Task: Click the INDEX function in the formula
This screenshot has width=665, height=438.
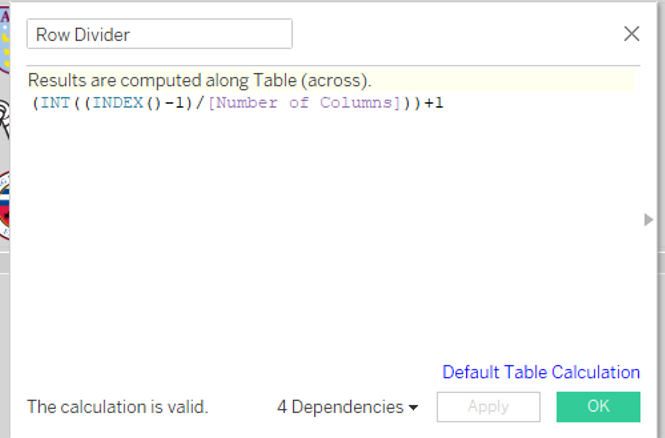Action: [x=118, y=103]
